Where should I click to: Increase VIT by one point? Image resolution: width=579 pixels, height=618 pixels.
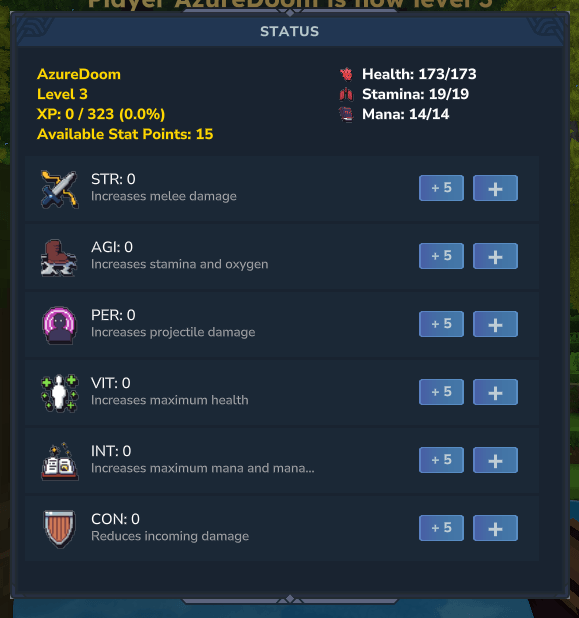[495, 392]
